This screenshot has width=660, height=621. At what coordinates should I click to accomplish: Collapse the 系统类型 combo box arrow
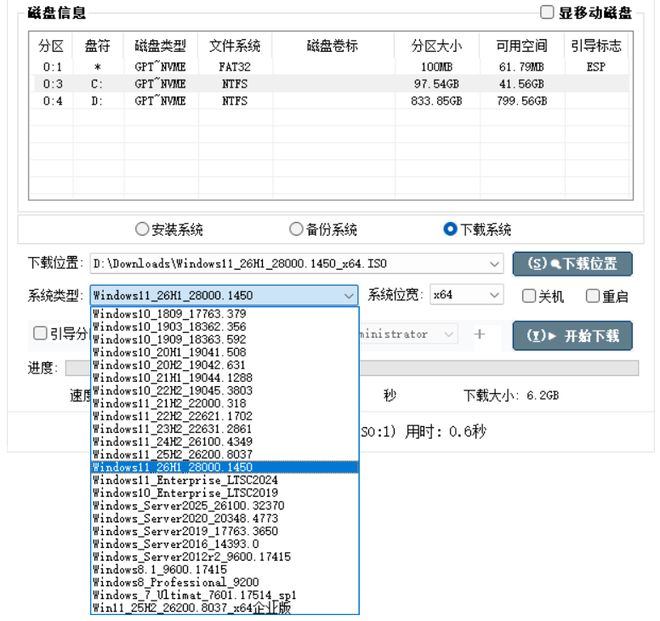[349, 296]
